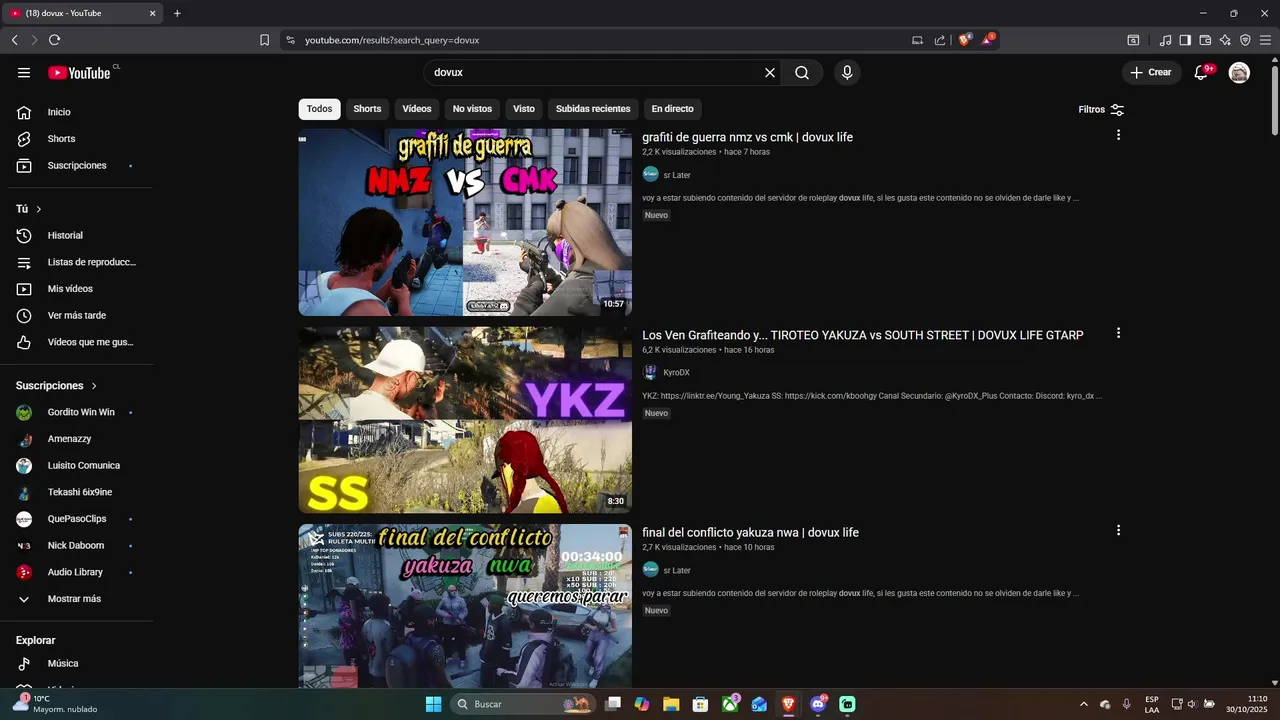
Task: Open the Nick Daboom subscription
Action: pos(77,545)
